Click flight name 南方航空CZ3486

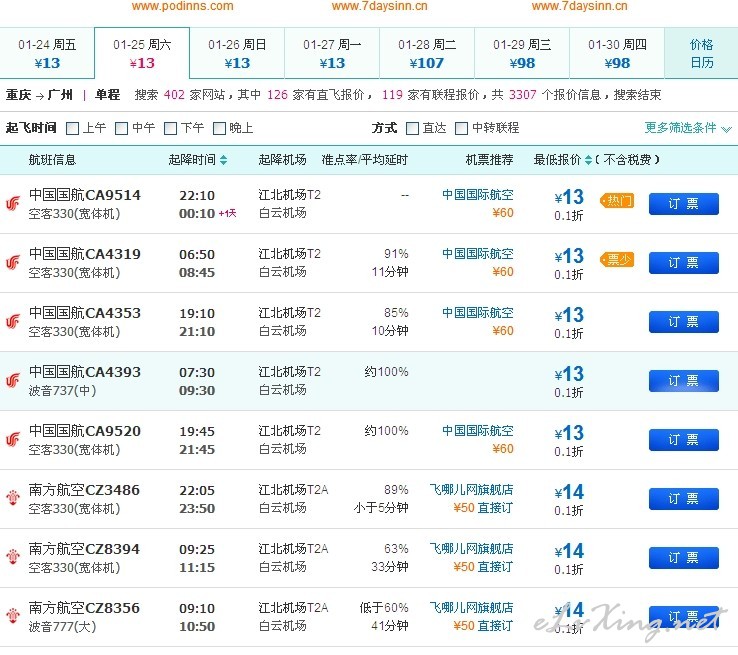(x=84, y=490)
